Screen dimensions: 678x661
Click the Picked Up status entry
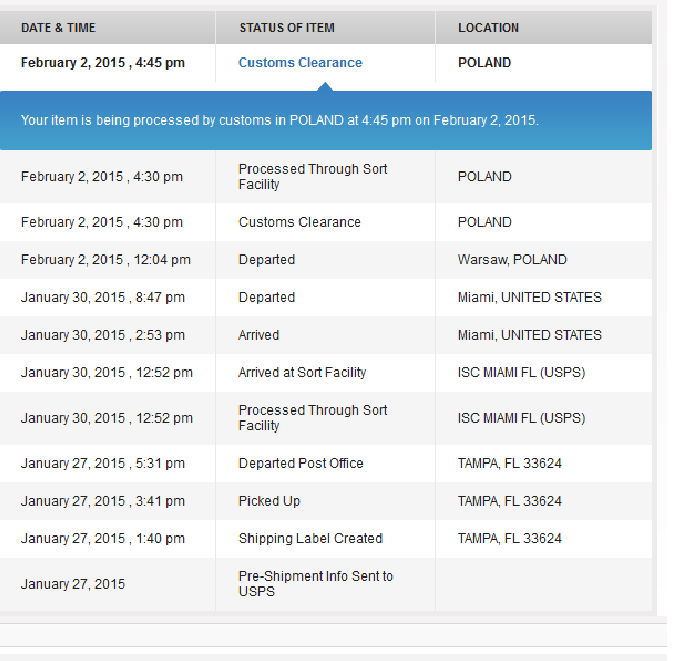click(x=269, y=501)
